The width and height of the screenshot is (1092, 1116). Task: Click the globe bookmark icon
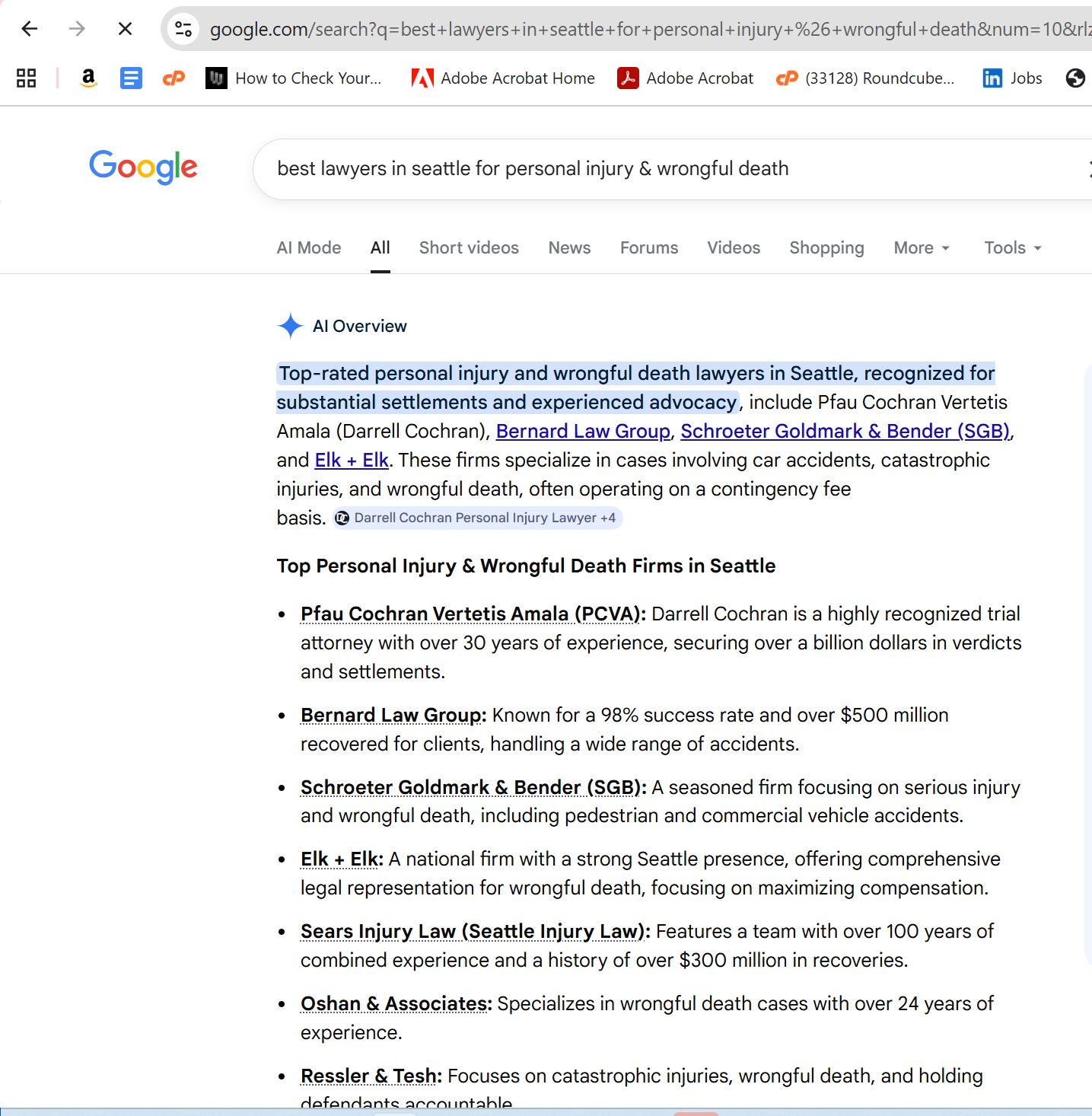1075,78
